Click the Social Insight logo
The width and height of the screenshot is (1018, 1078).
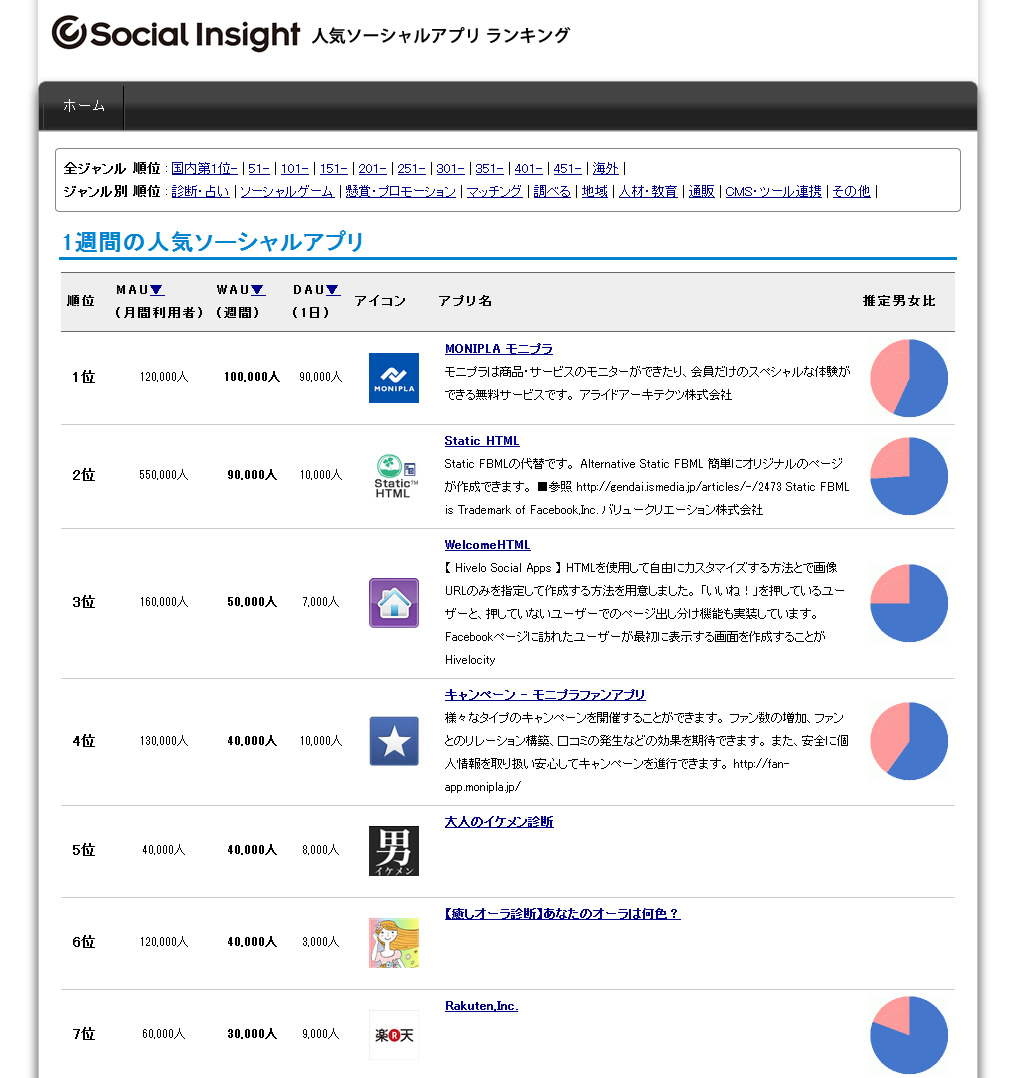pos(176,34)
